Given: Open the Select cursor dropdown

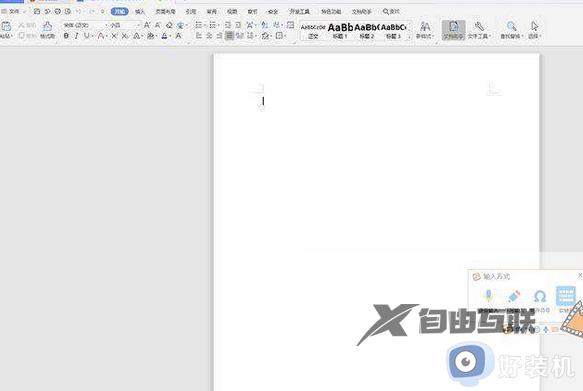Looking at the screenshot, I should [x=535, y=30].
